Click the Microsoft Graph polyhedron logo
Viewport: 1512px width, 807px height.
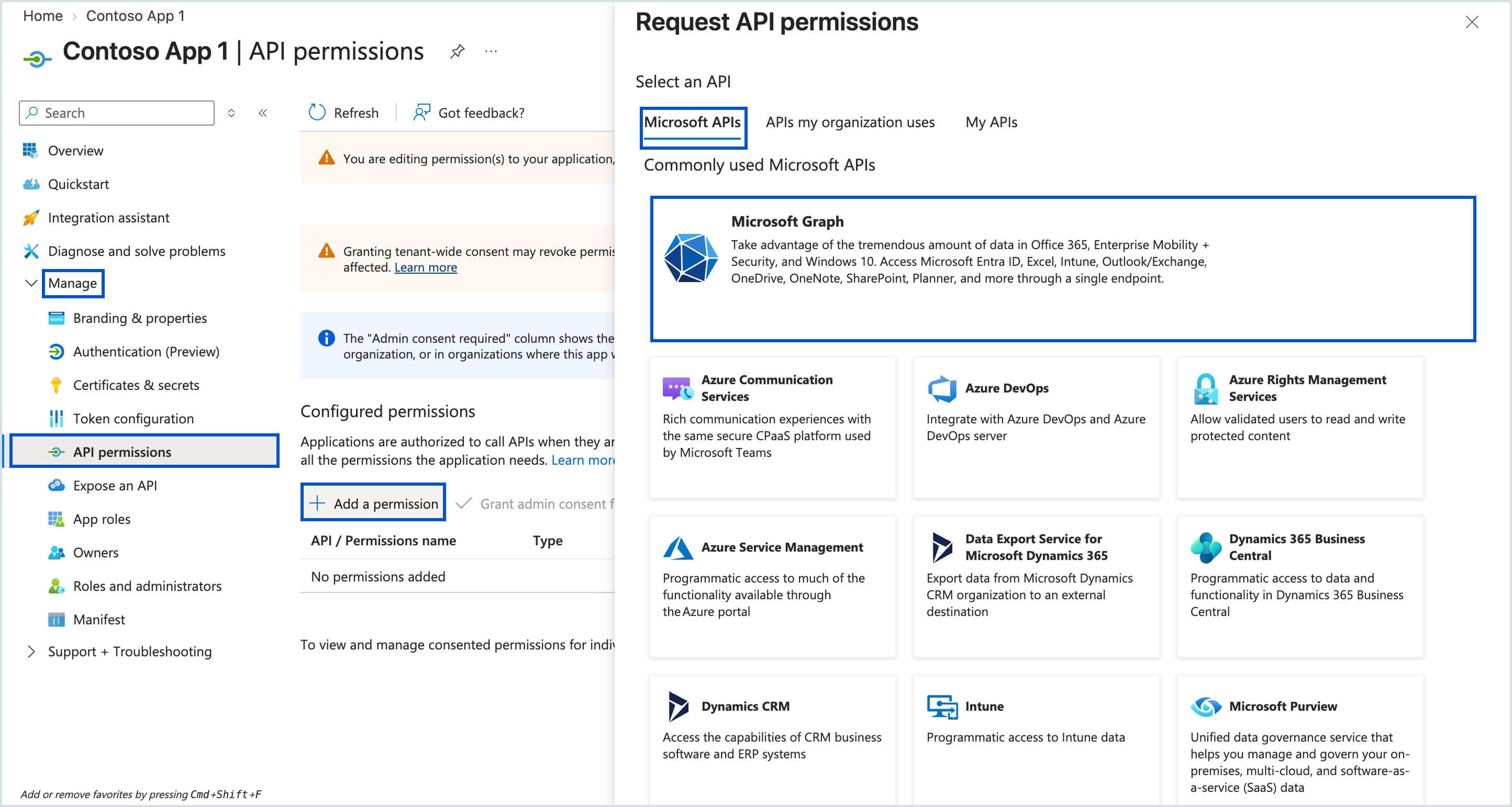[690, 257]
